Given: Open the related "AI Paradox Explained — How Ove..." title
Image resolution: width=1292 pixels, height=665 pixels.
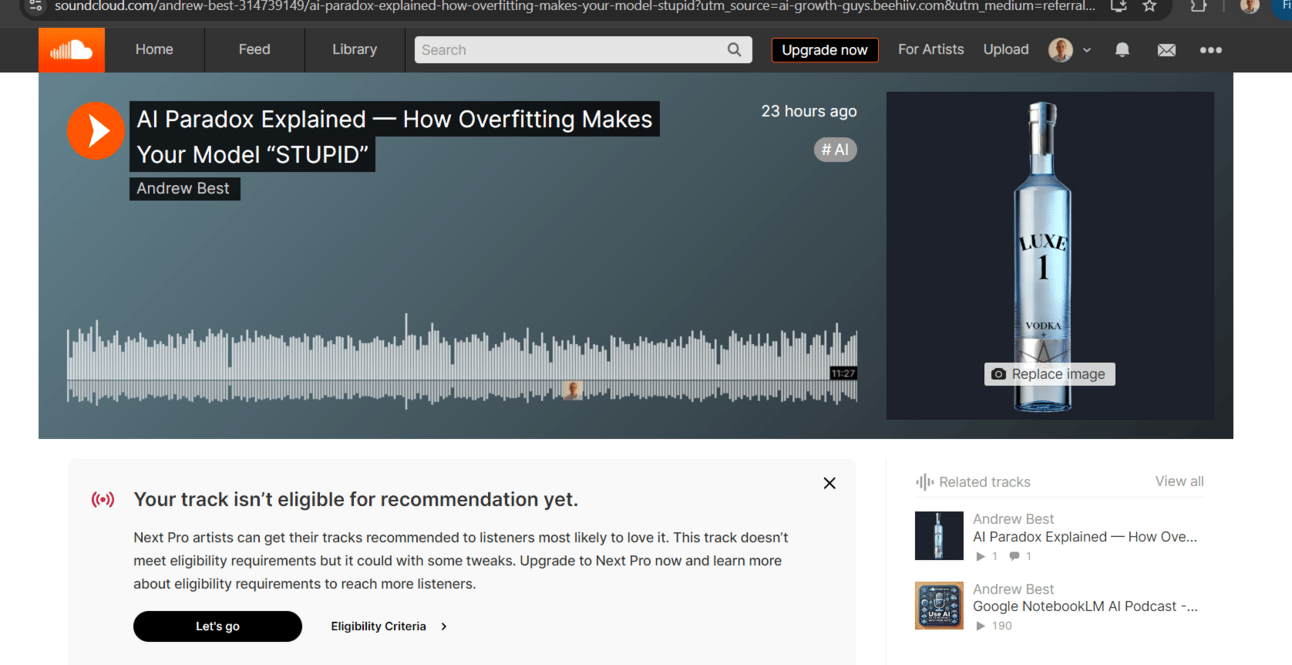Looking at the screenshot, I should point(1085,537).
